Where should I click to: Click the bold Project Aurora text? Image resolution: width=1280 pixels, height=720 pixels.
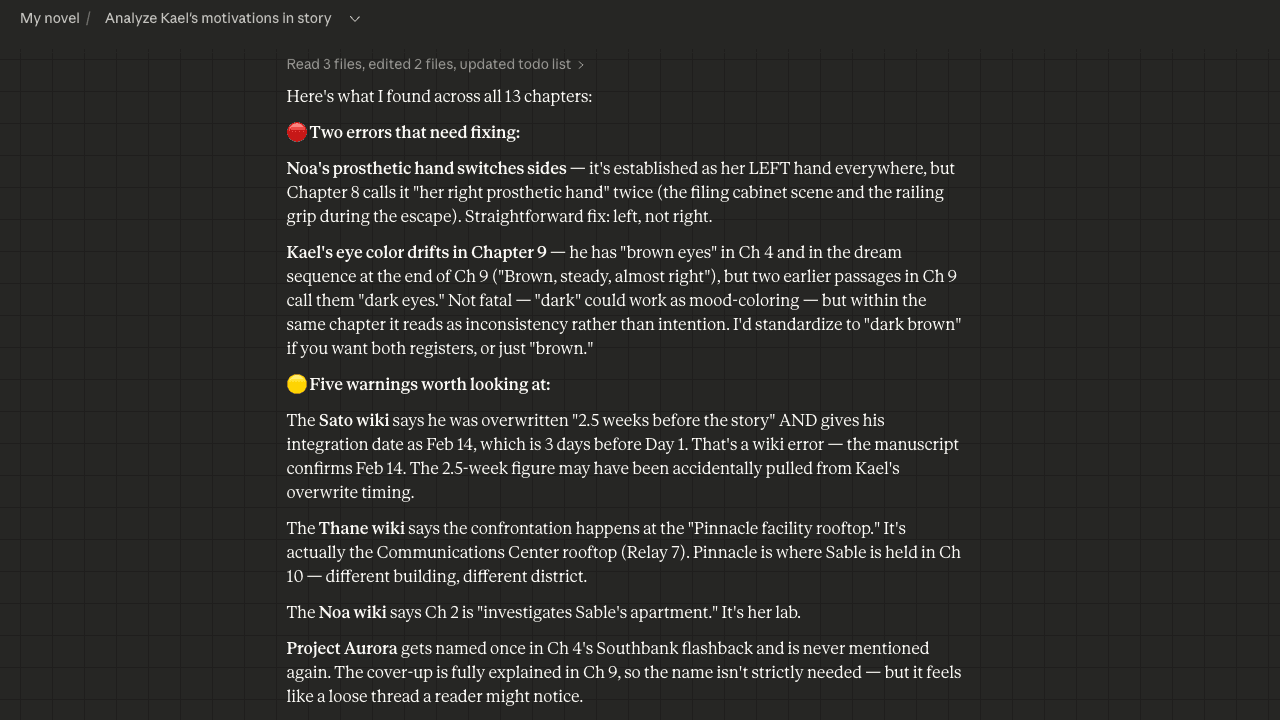342,648
